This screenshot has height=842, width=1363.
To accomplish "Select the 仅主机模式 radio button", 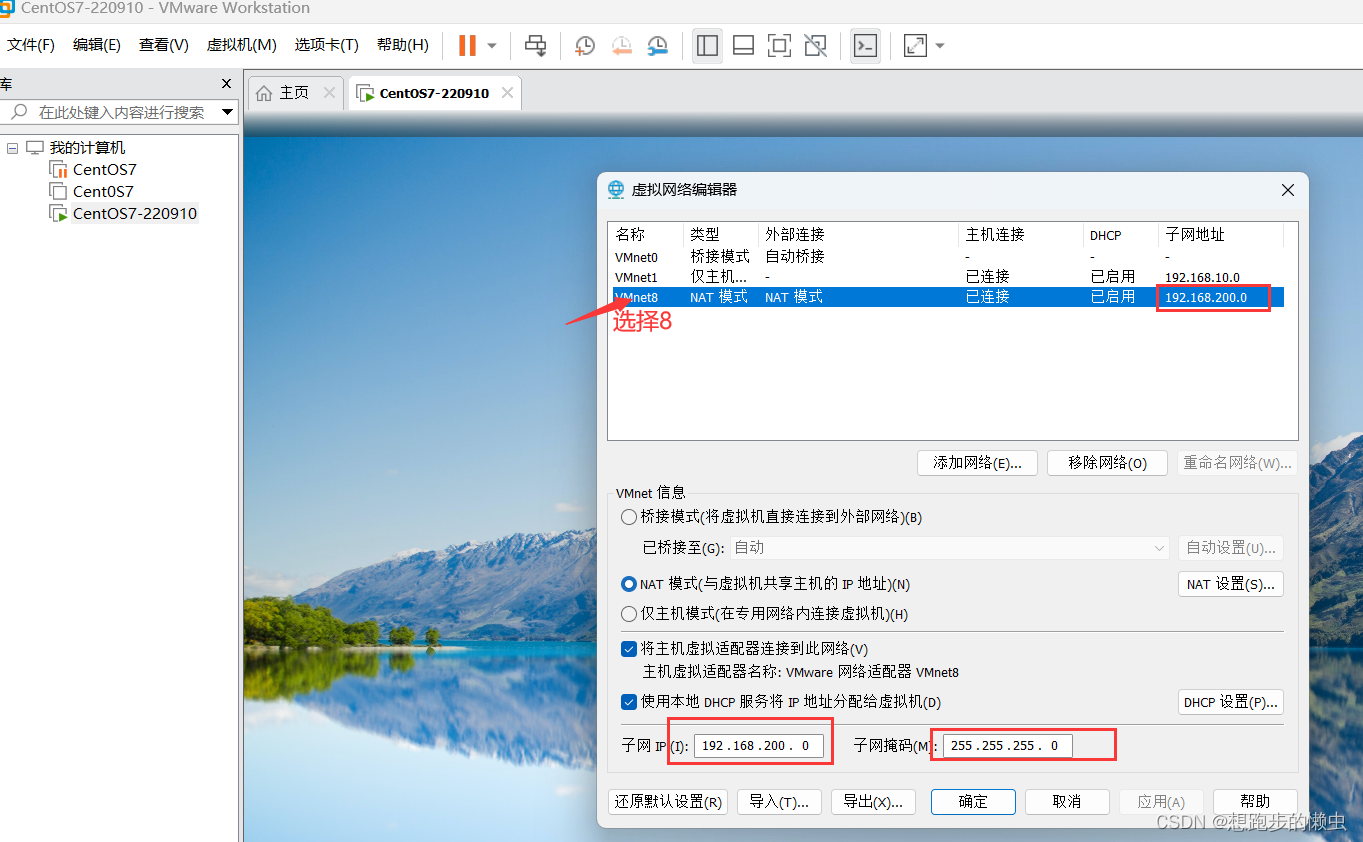I will 629,614.
